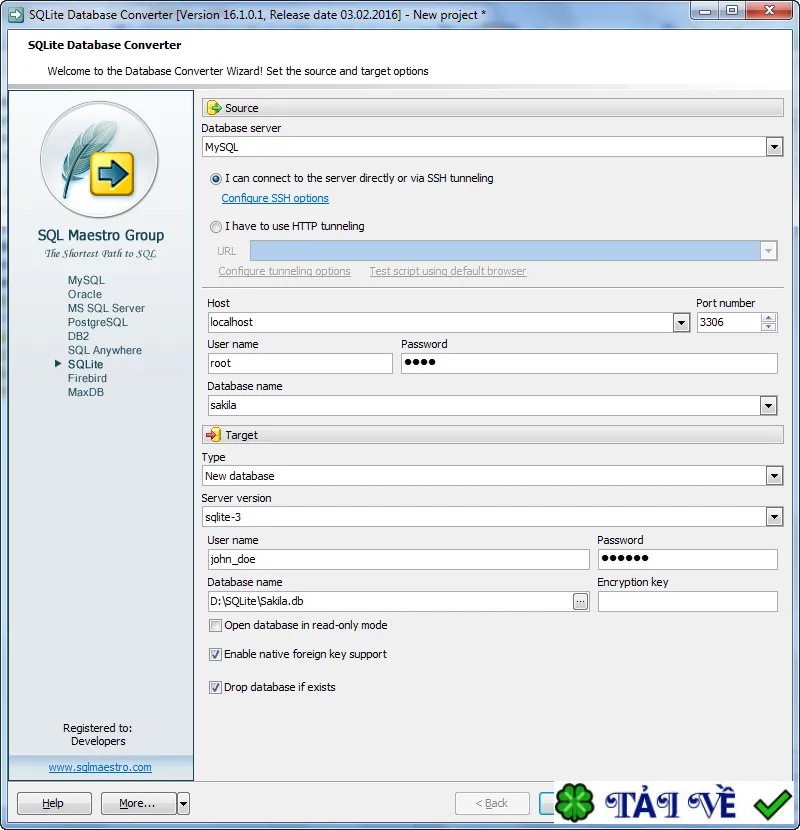Viewport: 800px width, 830px height.
Task: Uncheck Drop database if exists
Action: (215, 688)
